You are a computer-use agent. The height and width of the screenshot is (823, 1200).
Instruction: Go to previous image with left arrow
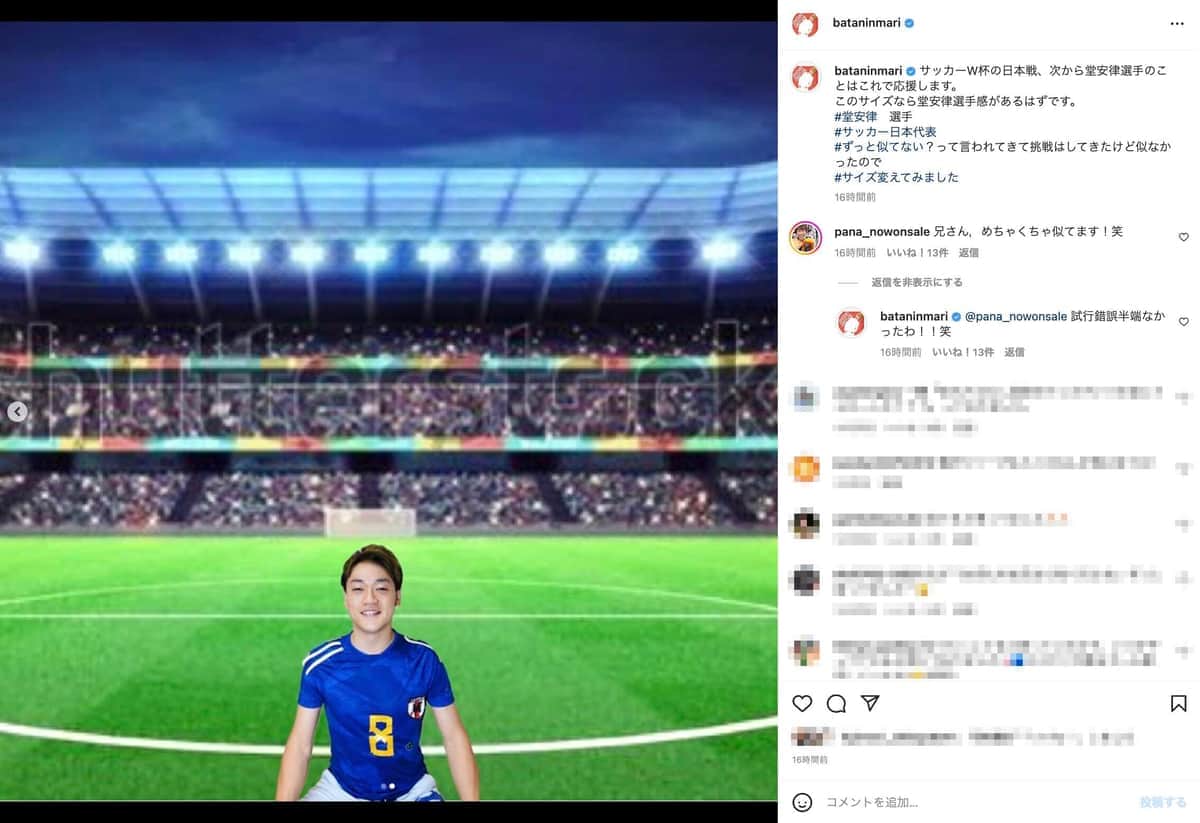(x=17, y=411)
